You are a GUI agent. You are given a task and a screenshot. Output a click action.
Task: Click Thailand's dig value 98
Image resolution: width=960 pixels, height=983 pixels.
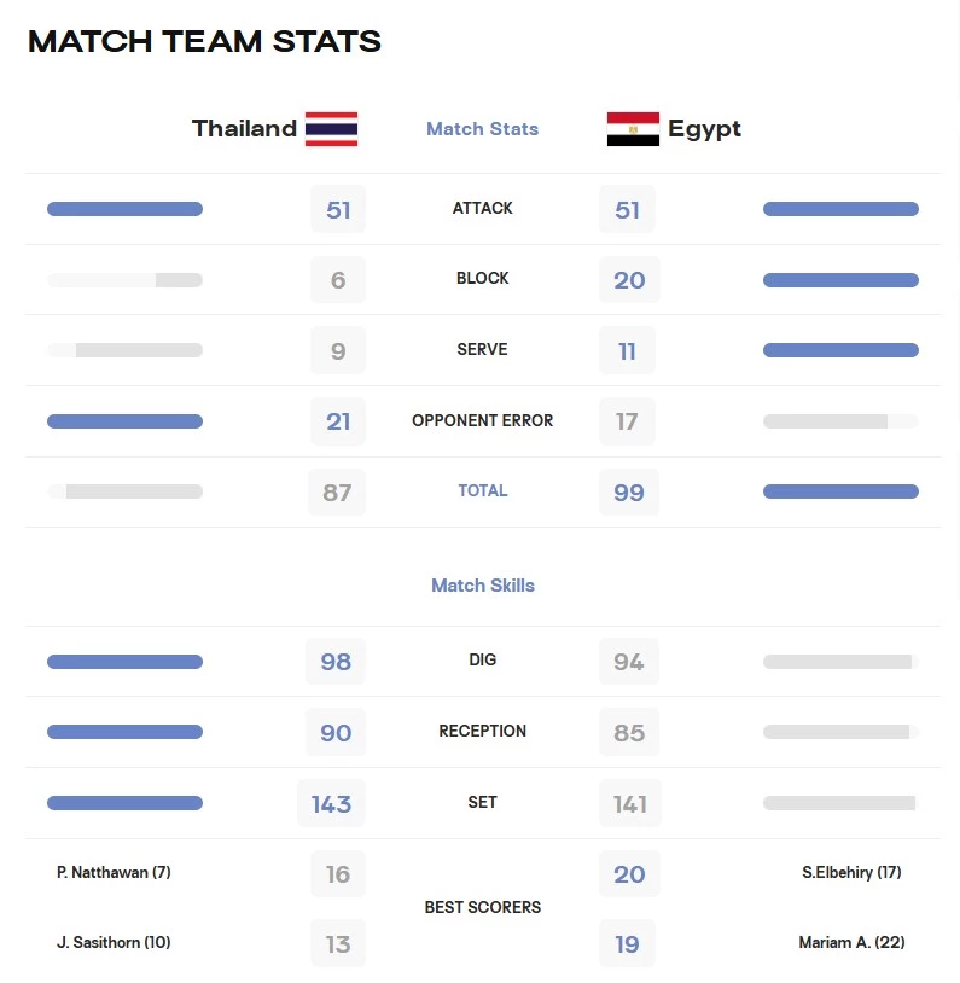335,661
